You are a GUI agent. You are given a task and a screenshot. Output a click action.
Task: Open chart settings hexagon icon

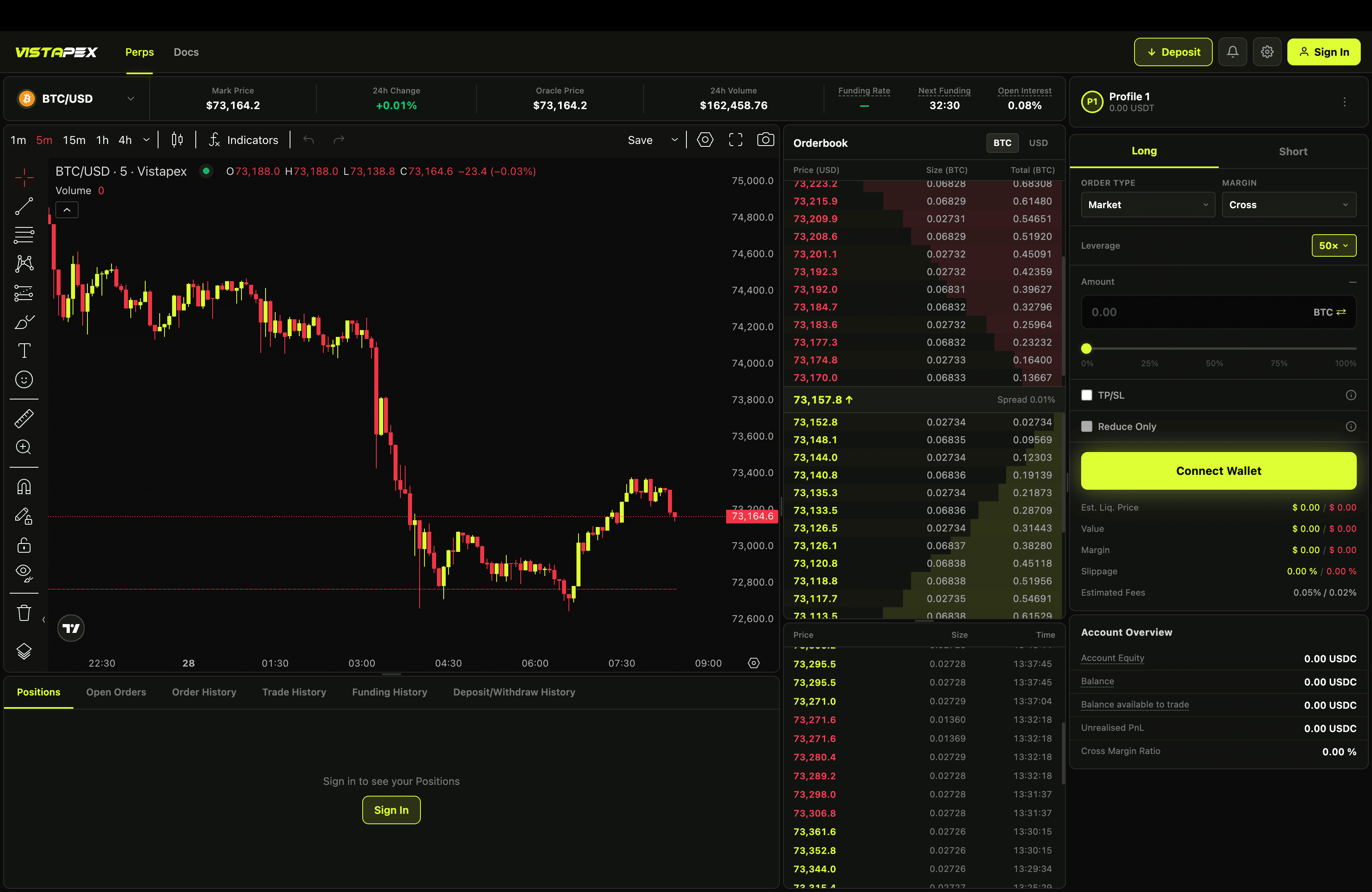(705, 140)
